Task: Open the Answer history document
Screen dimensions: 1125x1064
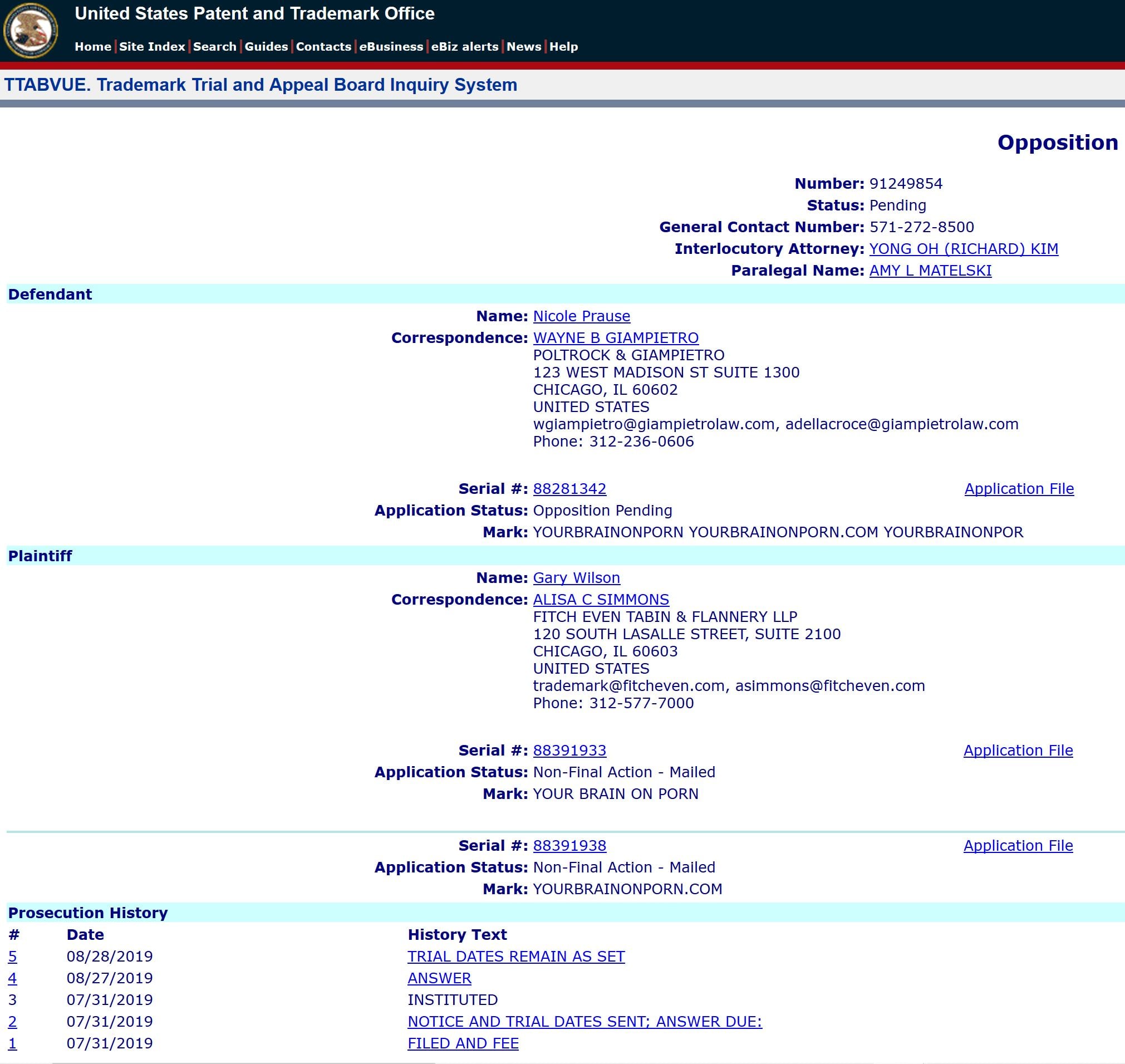Action: (439, 978)
